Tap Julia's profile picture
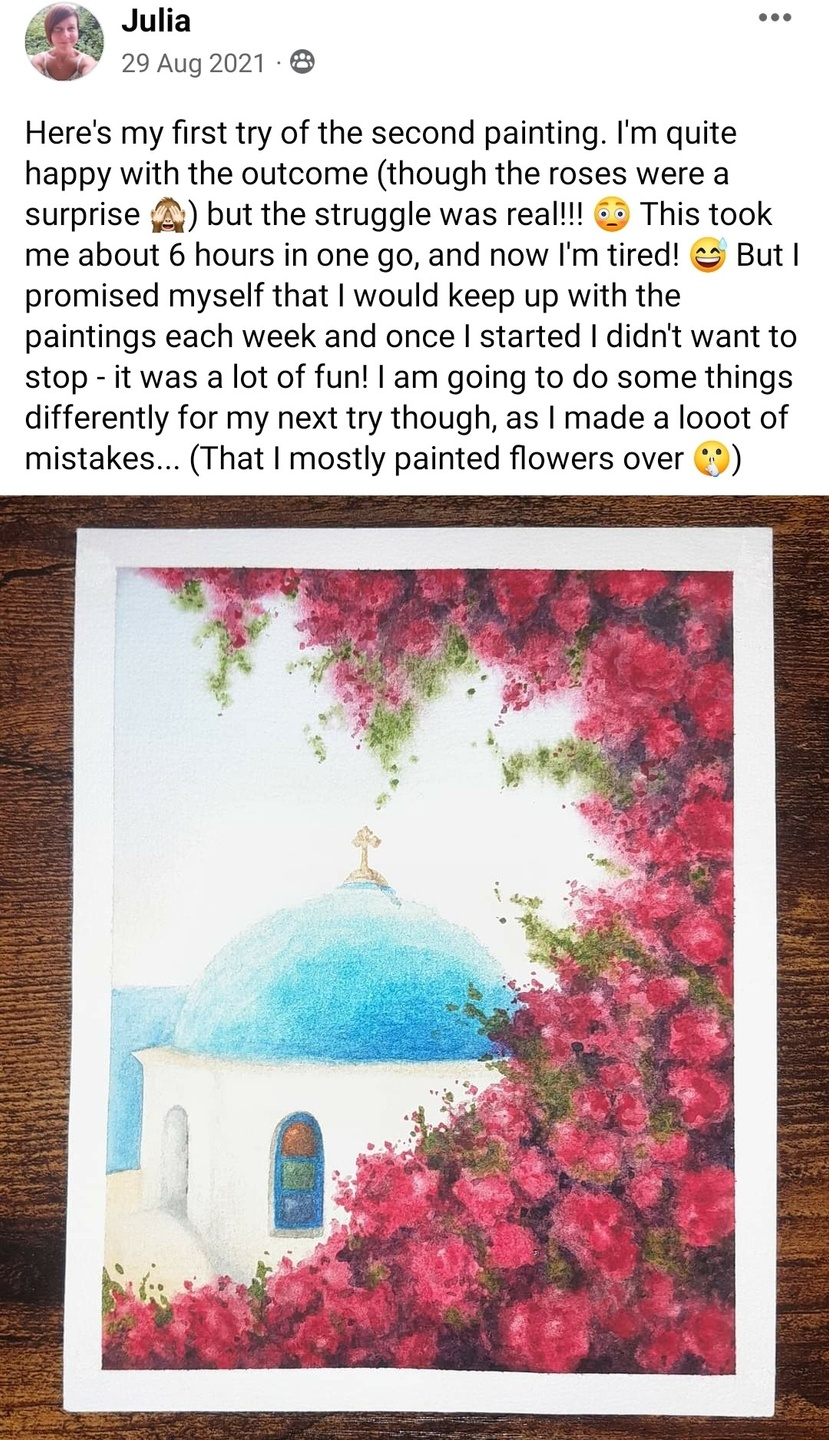The height and width of the screenshot is (1440, 829). (x=64, y=41)
